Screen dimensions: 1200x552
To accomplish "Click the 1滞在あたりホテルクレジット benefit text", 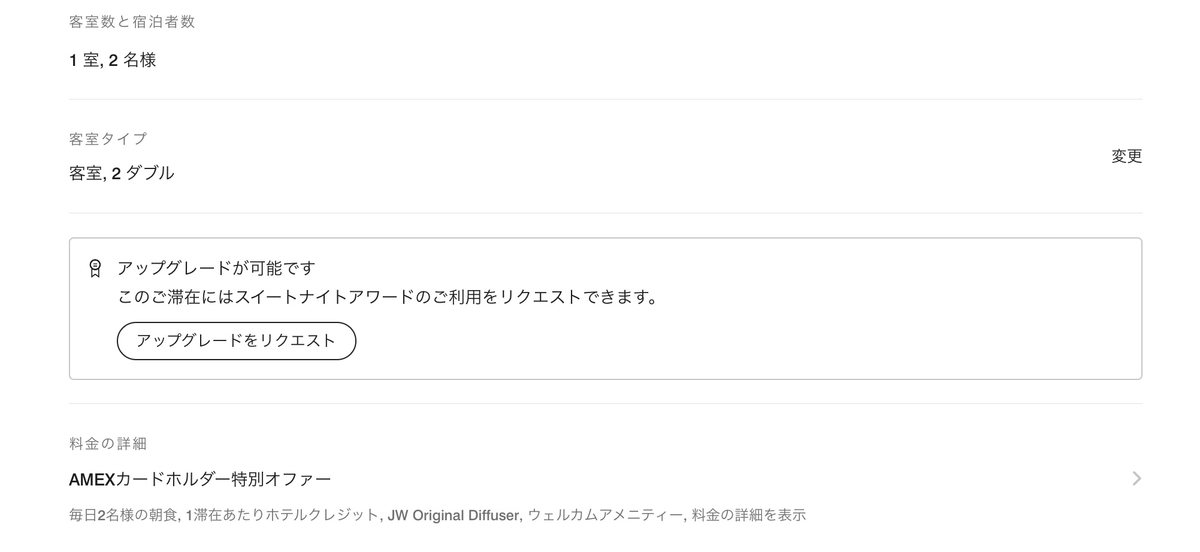I will (x=282, y=516).
